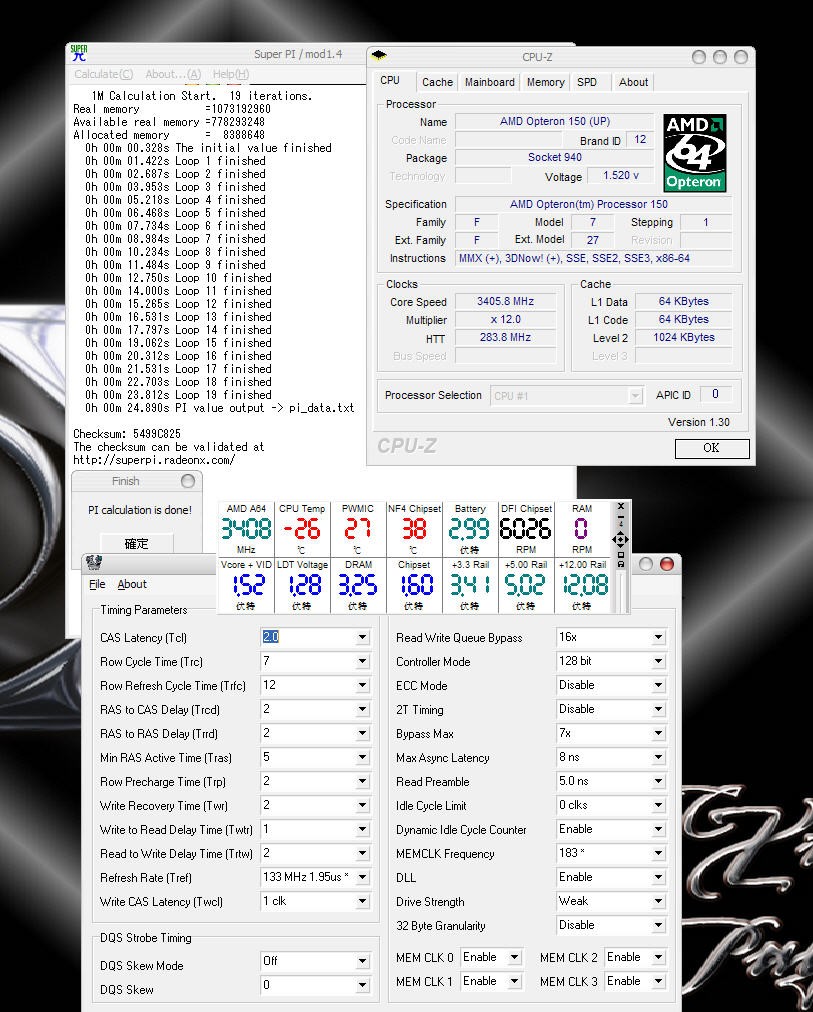The height and width of the screenshot is (1012, 813).
Task: Open Help(H) menu in Super PI
Action: tap(231, 74)
